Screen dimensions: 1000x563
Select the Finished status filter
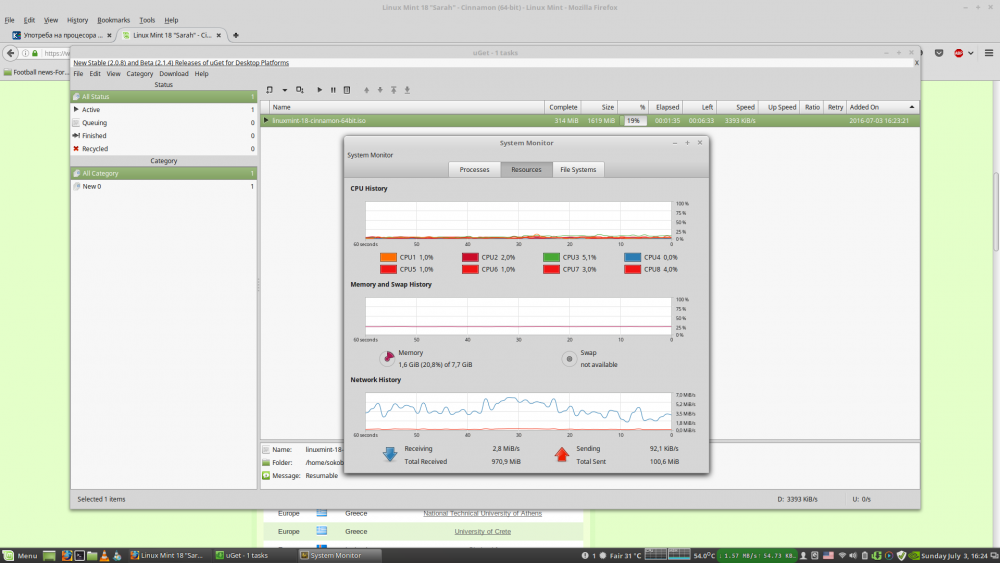coord(163,136)
